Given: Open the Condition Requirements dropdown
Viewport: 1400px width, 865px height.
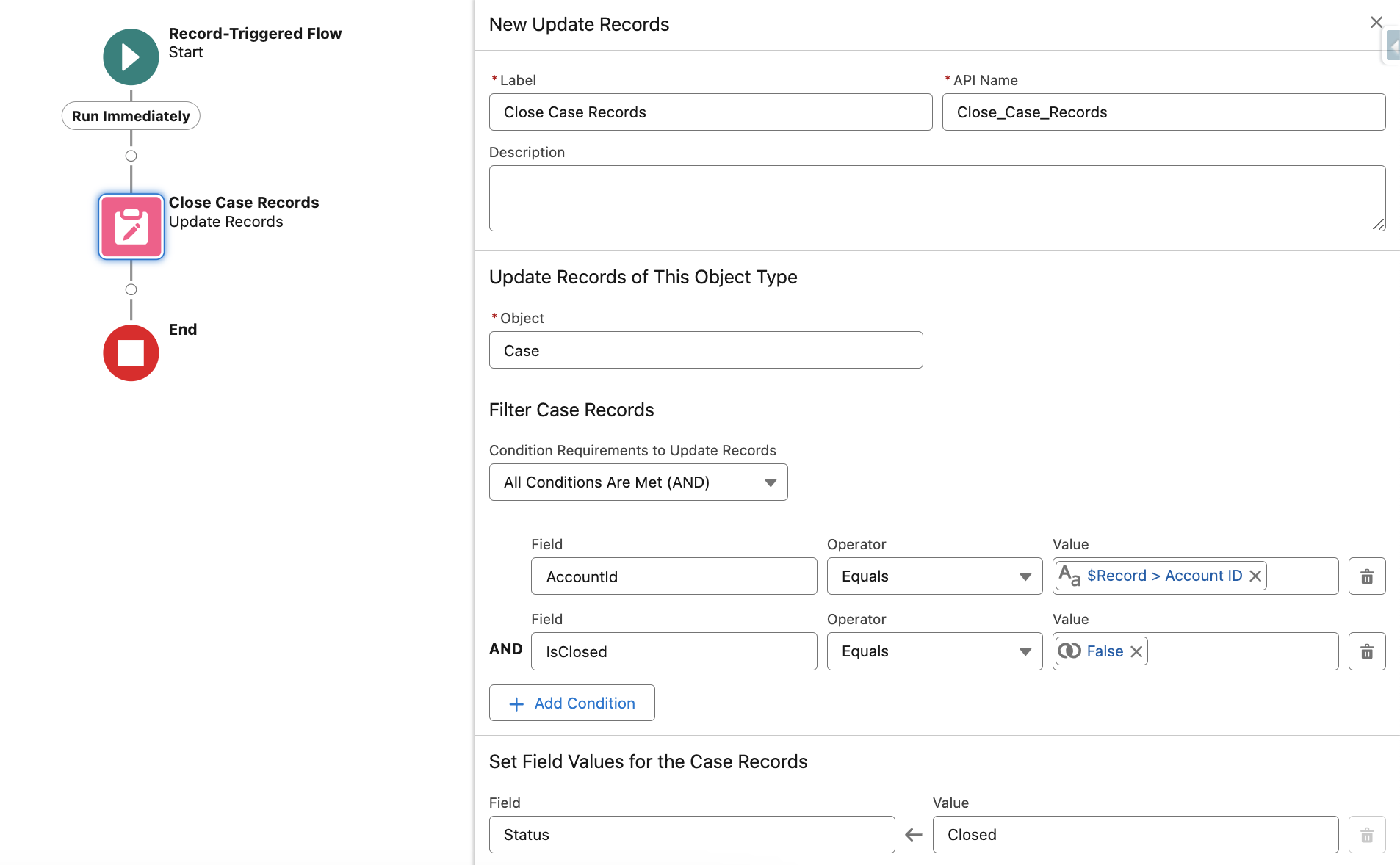Looking at the screenshot, I should pos(638,482).
